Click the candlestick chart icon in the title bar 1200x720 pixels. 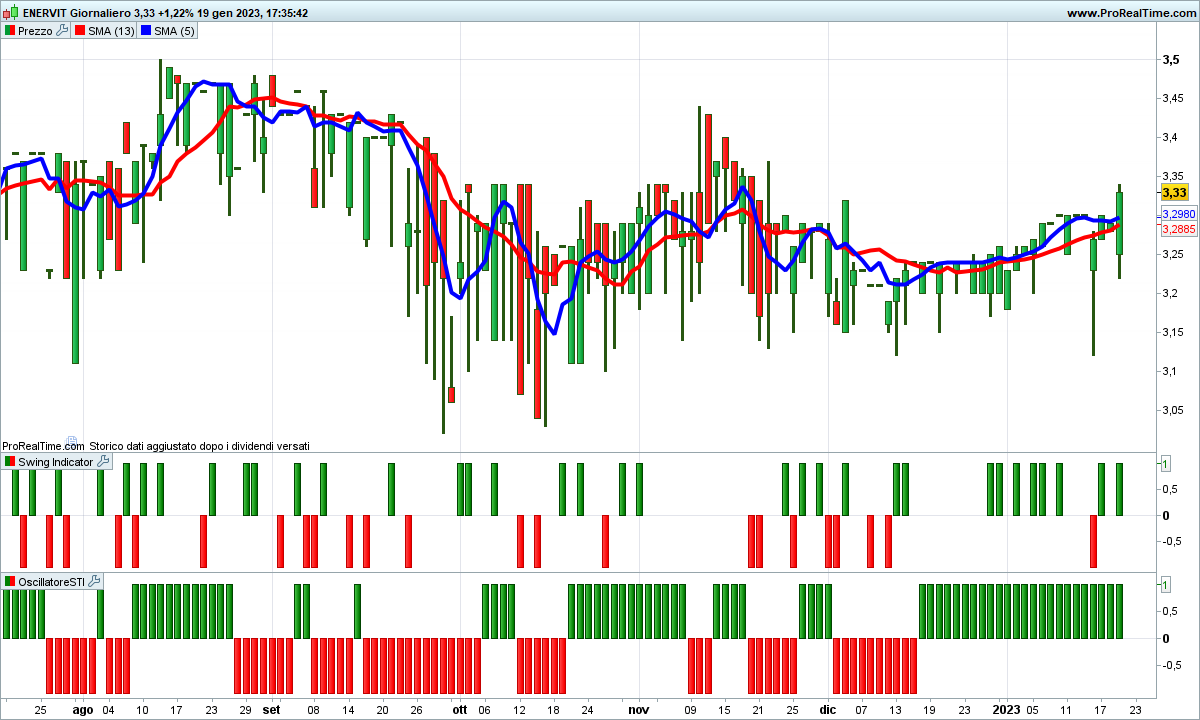coord(10,13)
